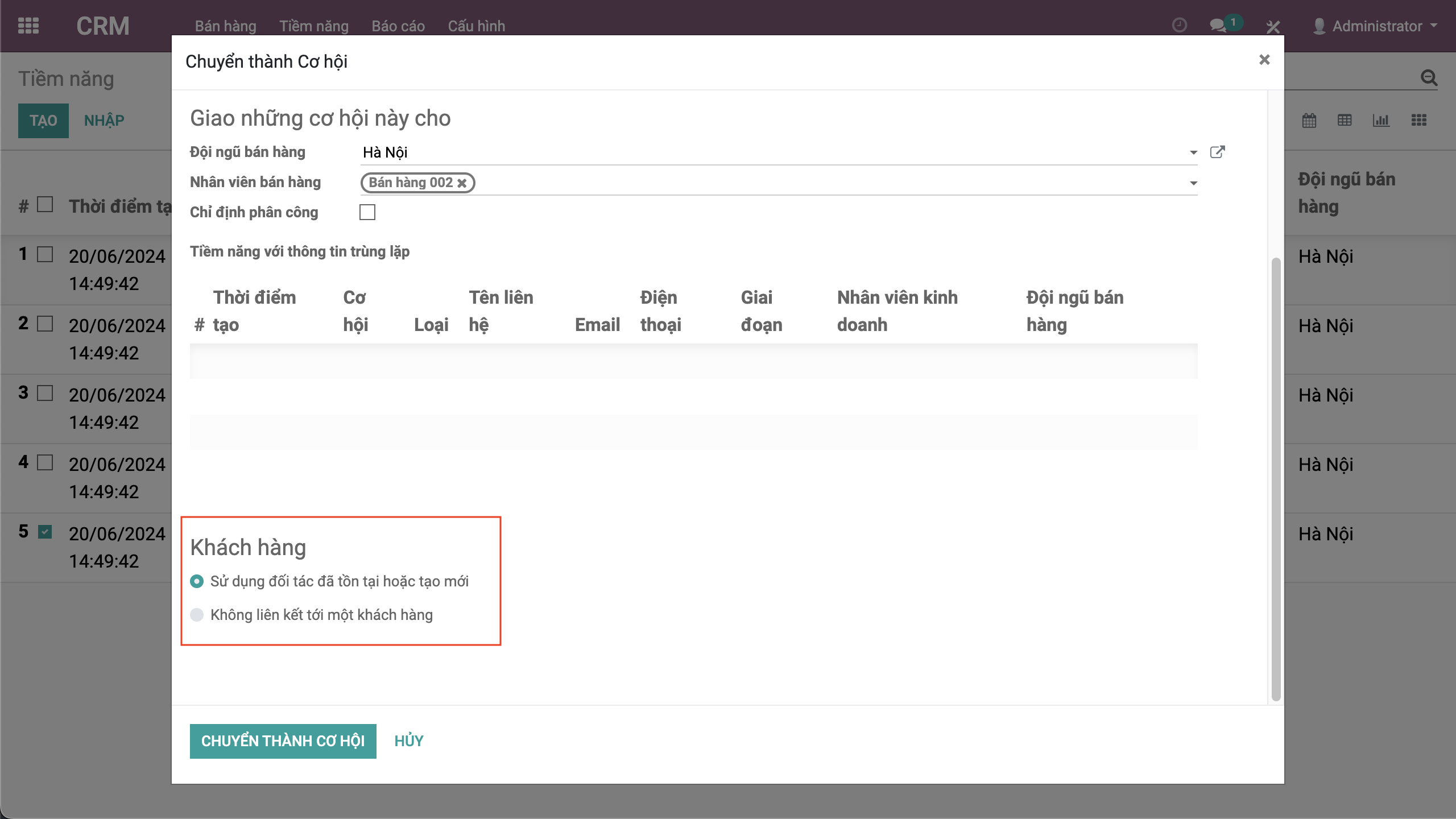The image size is (1456, 819).
Task: Remove the 'Bán hàng 002' tag
Action: pyautogui.click(x=462, y=183)
